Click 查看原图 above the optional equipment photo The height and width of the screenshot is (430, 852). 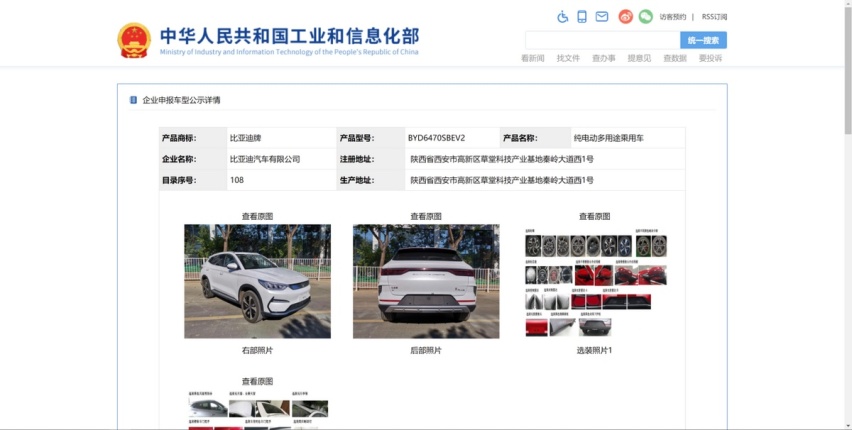point(594,216)
